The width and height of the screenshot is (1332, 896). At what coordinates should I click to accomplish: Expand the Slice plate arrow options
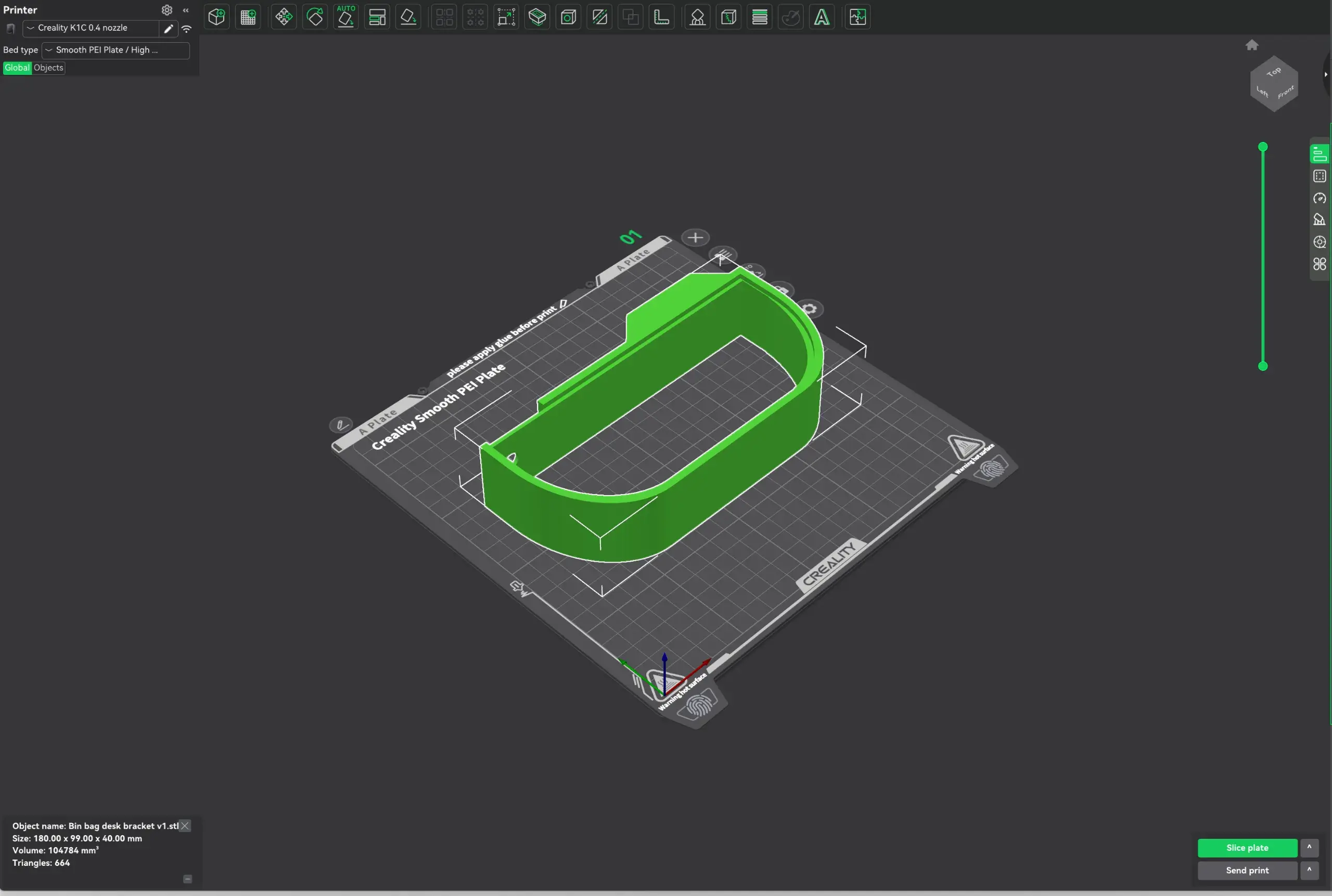coord(1309,848)
